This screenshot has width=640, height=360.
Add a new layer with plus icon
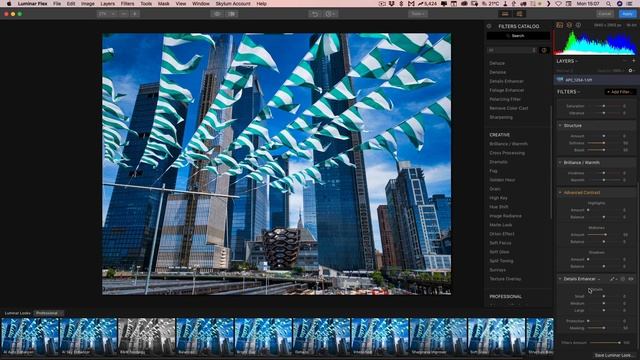coord(633,61)
